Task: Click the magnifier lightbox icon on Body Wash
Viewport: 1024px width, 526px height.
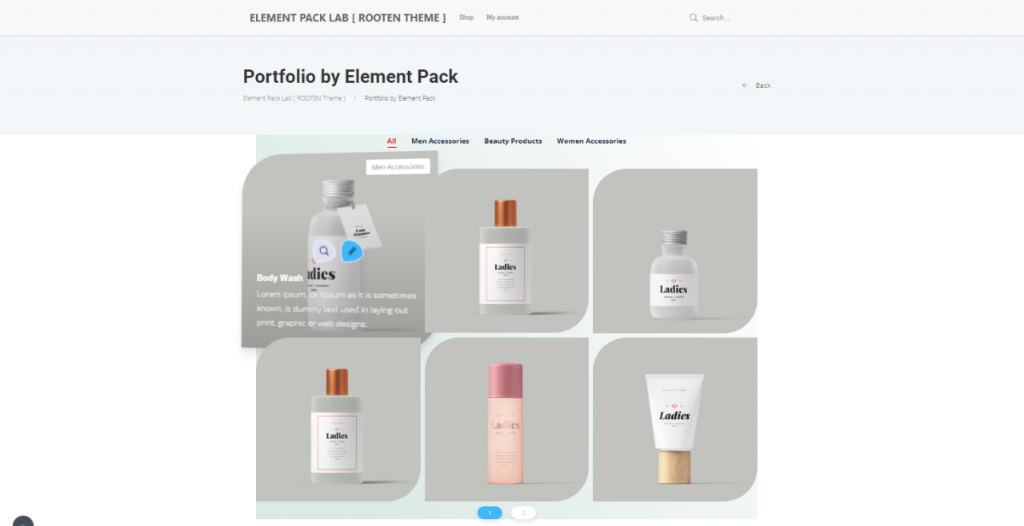Action: (324, 251)
